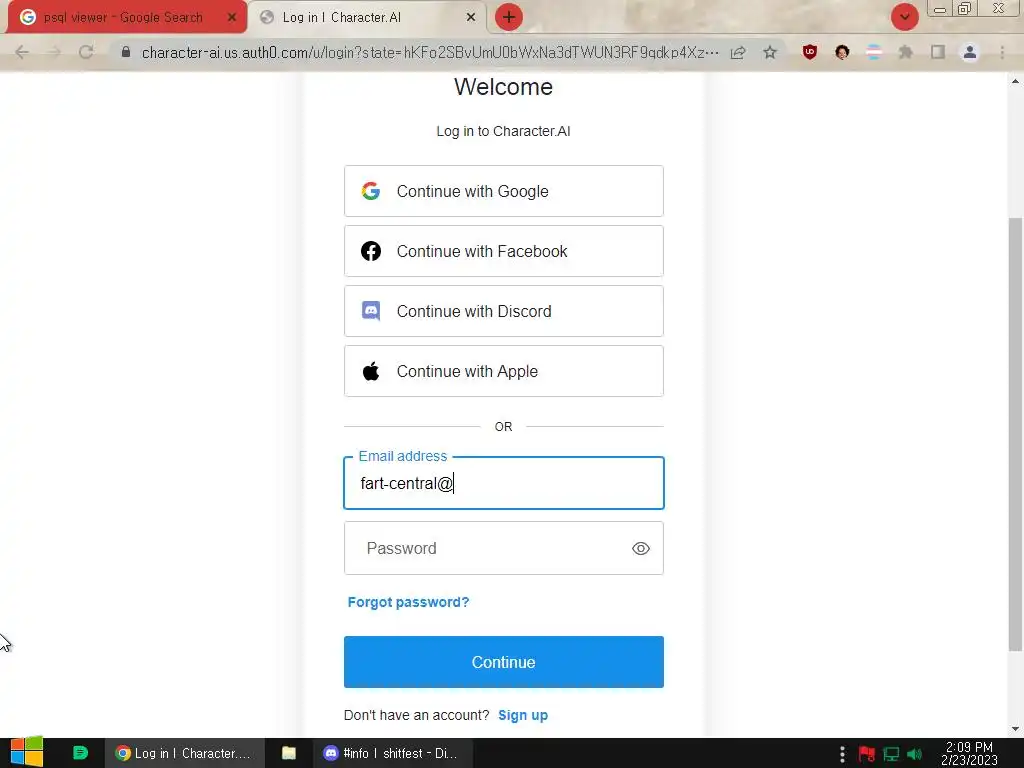Open Forgot password link
The image size is (1024, 768).
pos(408,602)
